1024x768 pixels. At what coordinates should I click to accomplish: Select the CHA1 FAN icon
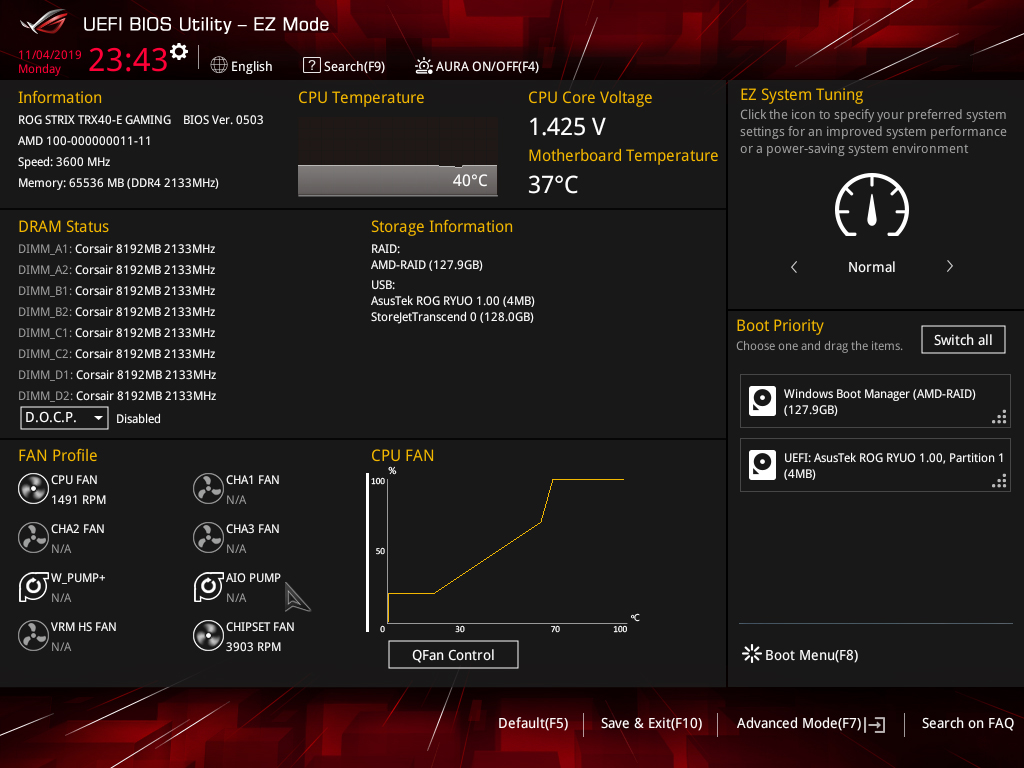pos(208,488)
